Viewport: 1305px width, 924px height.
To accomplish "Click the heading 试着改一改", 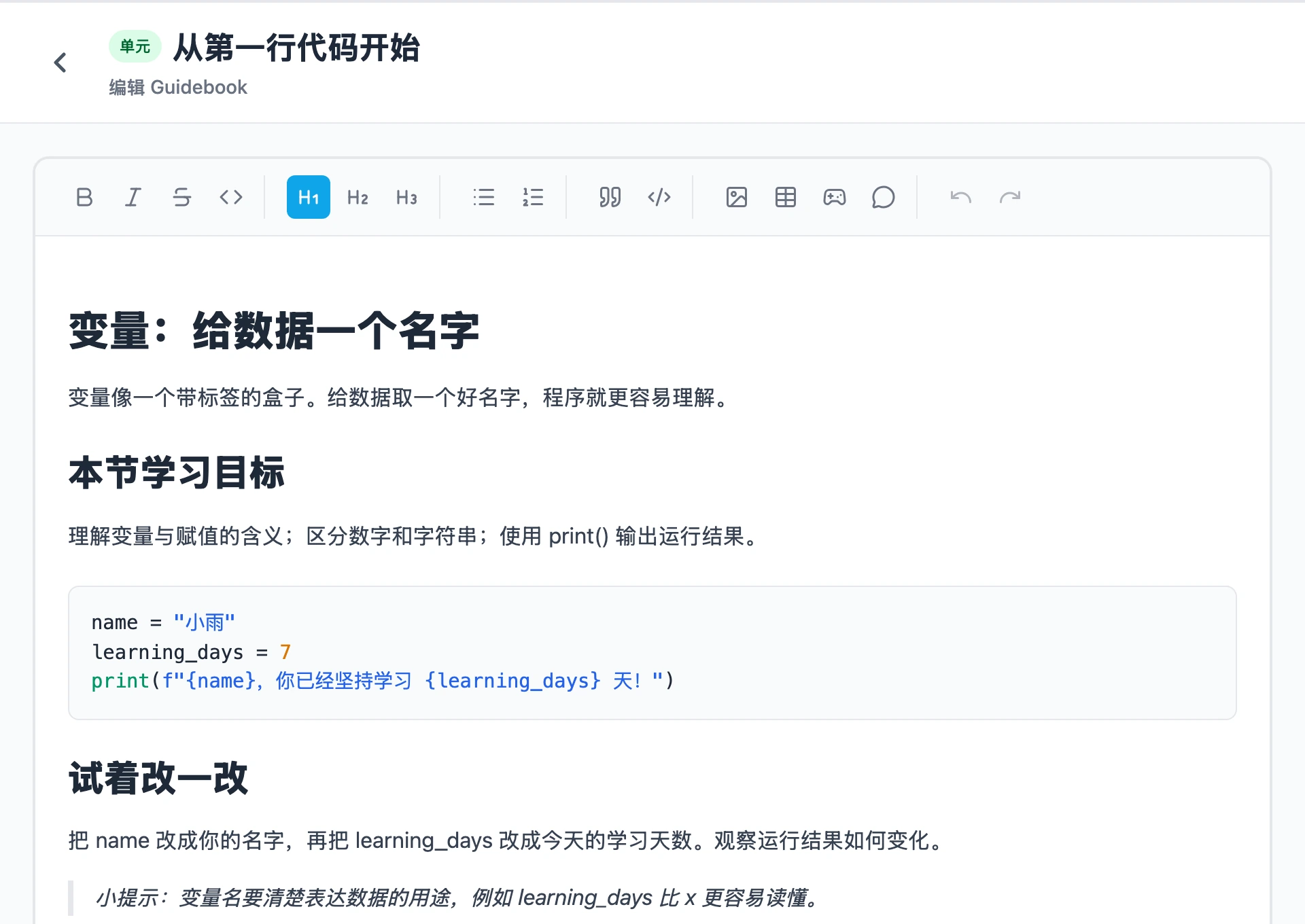I will 158,778.
